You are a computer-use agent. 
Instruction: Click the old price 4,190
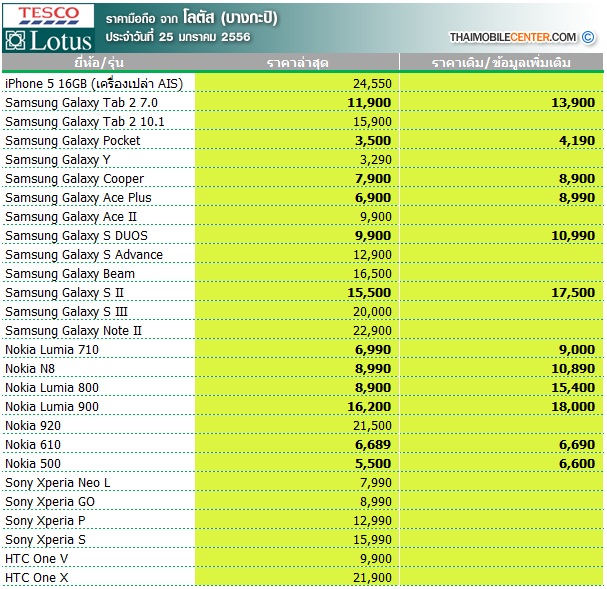pyautogui.click(x=577, y=140)
